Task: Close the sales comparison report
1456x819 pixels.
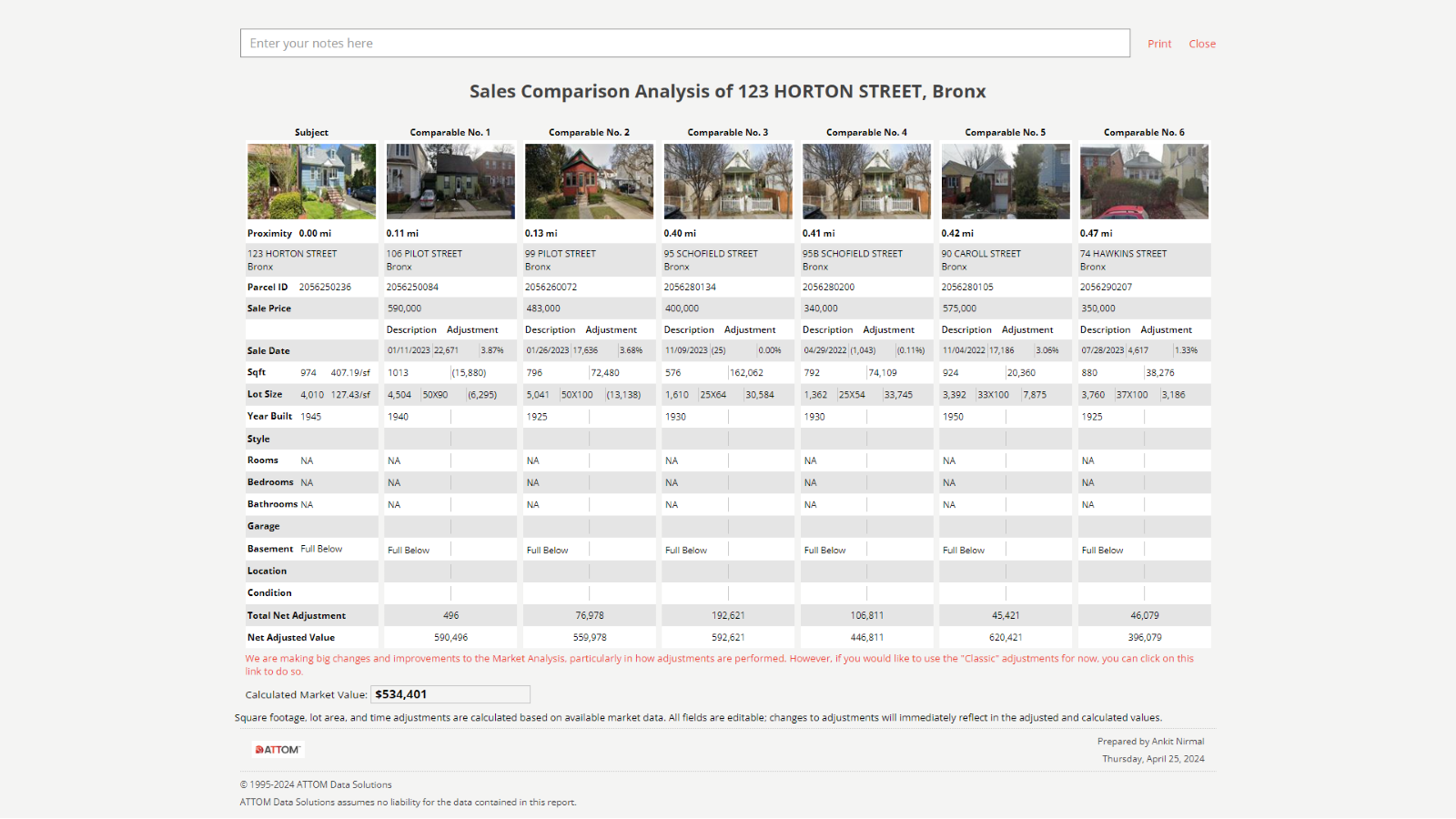Action: (1201, 44)
